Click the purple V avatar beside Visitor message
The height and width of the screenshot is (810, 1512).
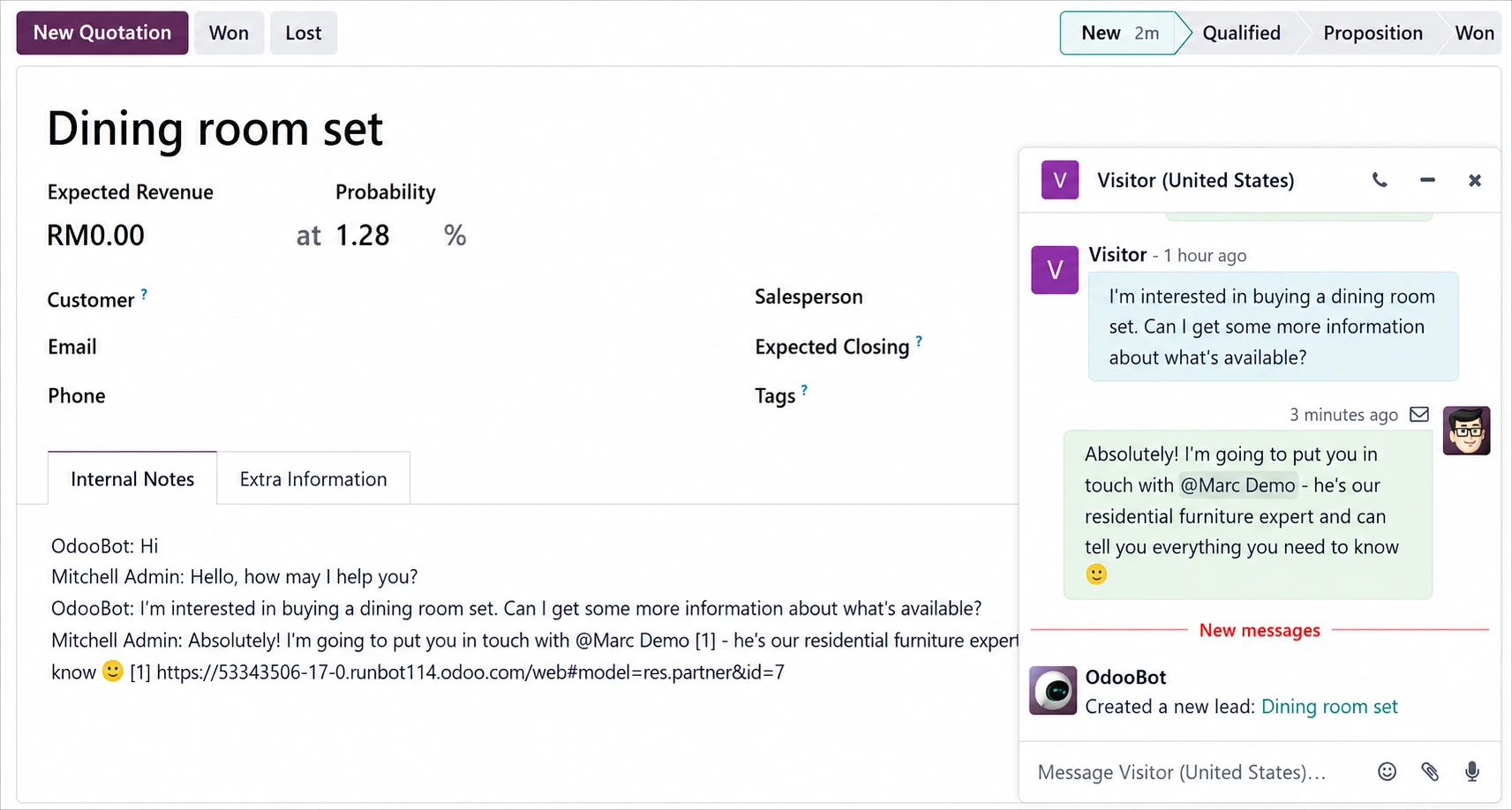click(x=1055, y=270)
